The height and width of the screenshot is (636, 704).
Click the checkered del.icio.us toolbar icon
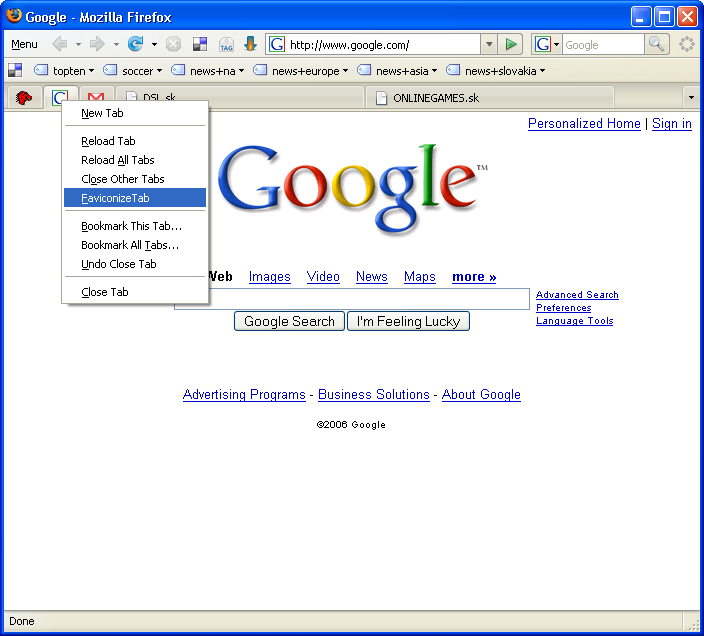(199, 44)
